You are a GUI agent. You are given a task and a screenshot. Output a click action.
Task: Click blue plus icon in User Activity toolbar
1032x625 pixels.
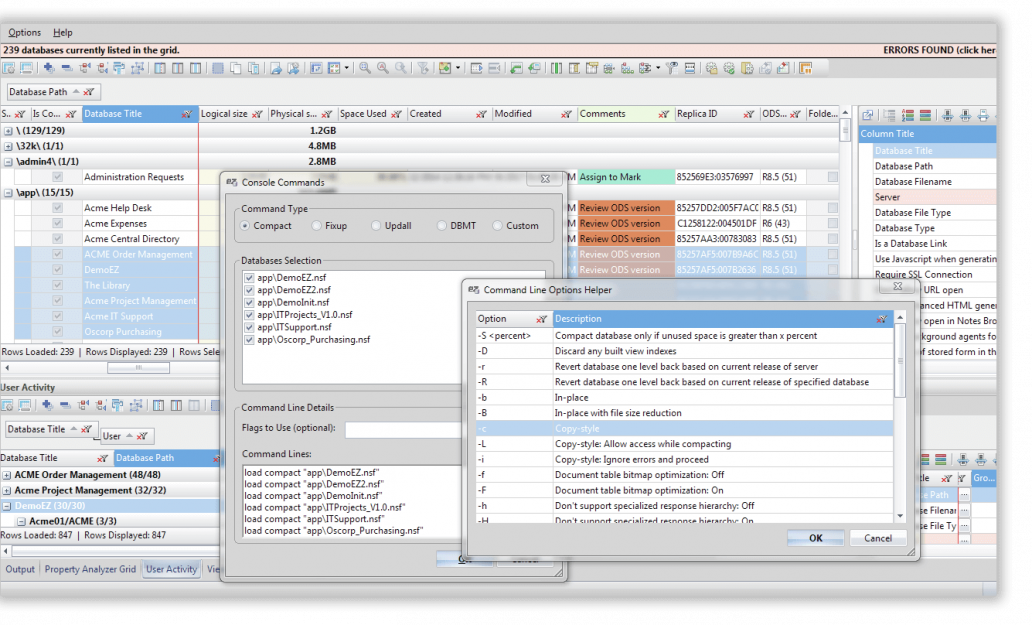coord(47,405)
